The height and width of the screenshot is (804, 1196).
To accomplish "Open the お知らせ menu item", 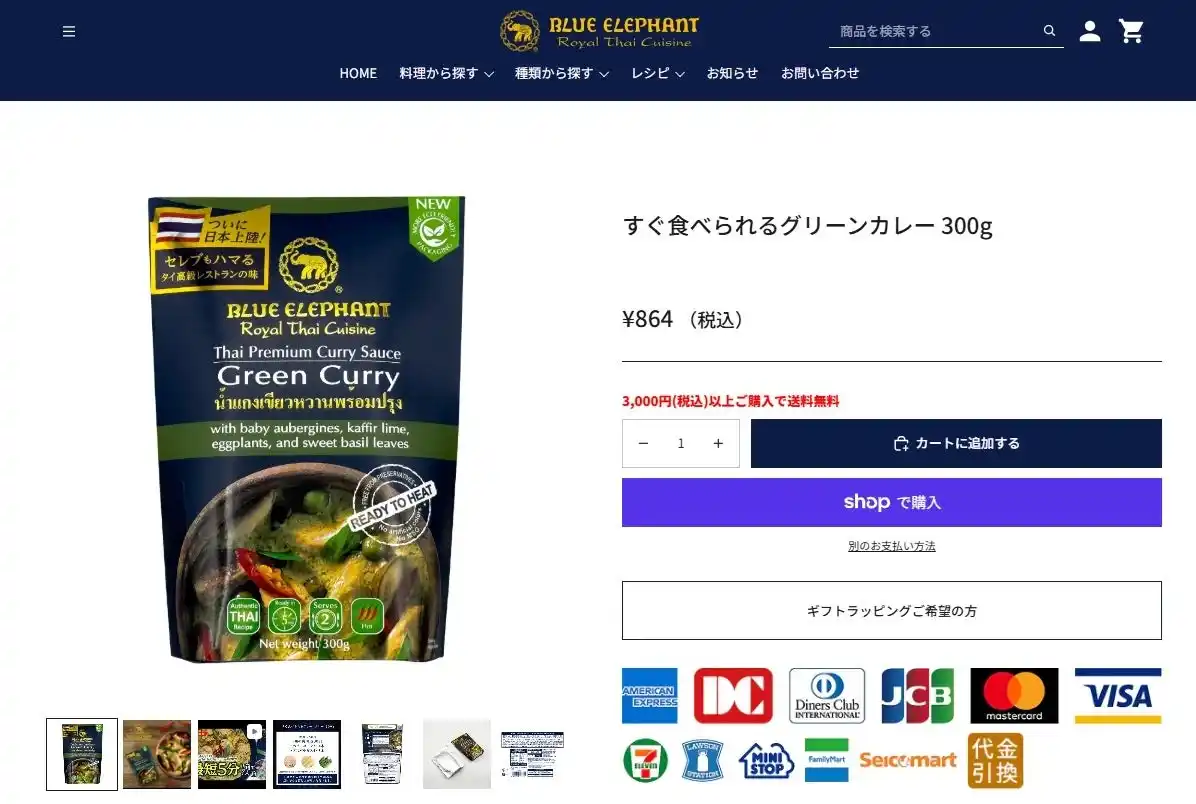I will [732, 73].
